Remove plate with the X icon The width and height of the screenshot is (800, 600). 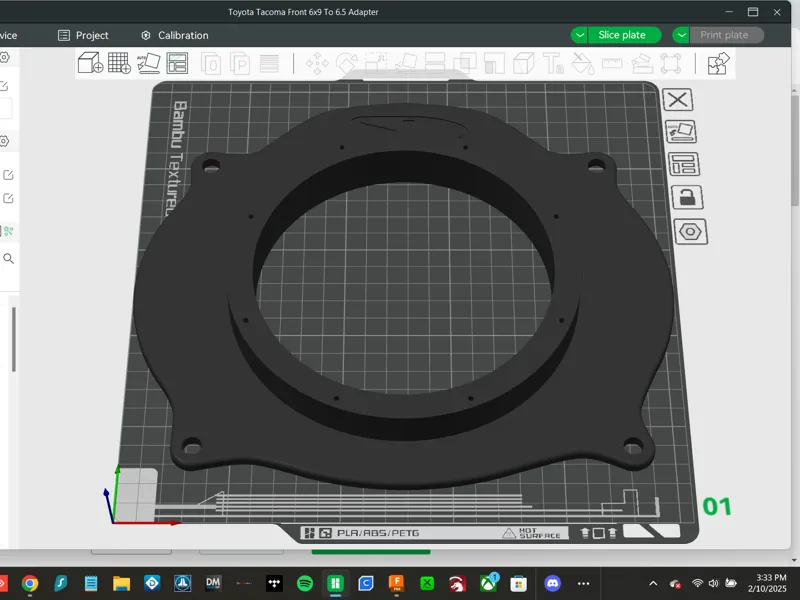678,99
